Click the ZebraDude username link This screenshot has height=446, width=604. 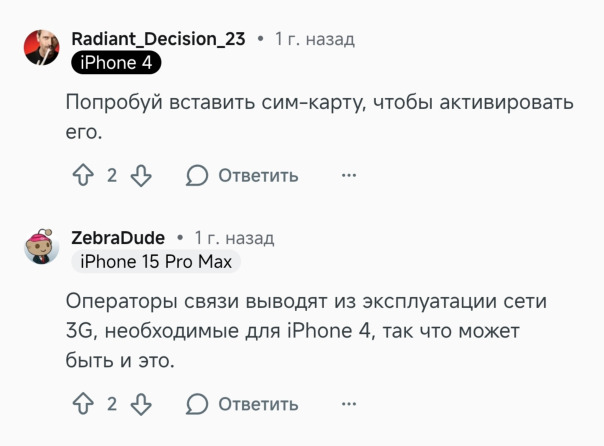tap(118, 238)
